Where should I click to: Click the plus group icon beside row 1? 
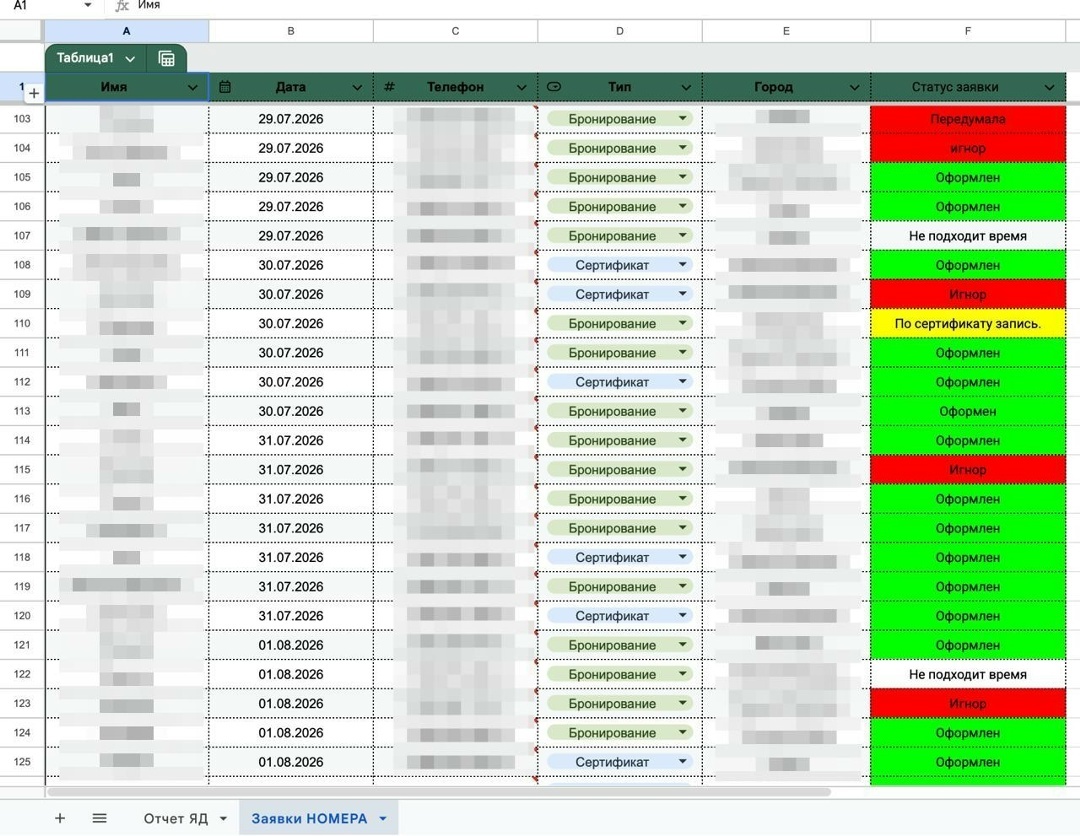click(x=34, y=93)
